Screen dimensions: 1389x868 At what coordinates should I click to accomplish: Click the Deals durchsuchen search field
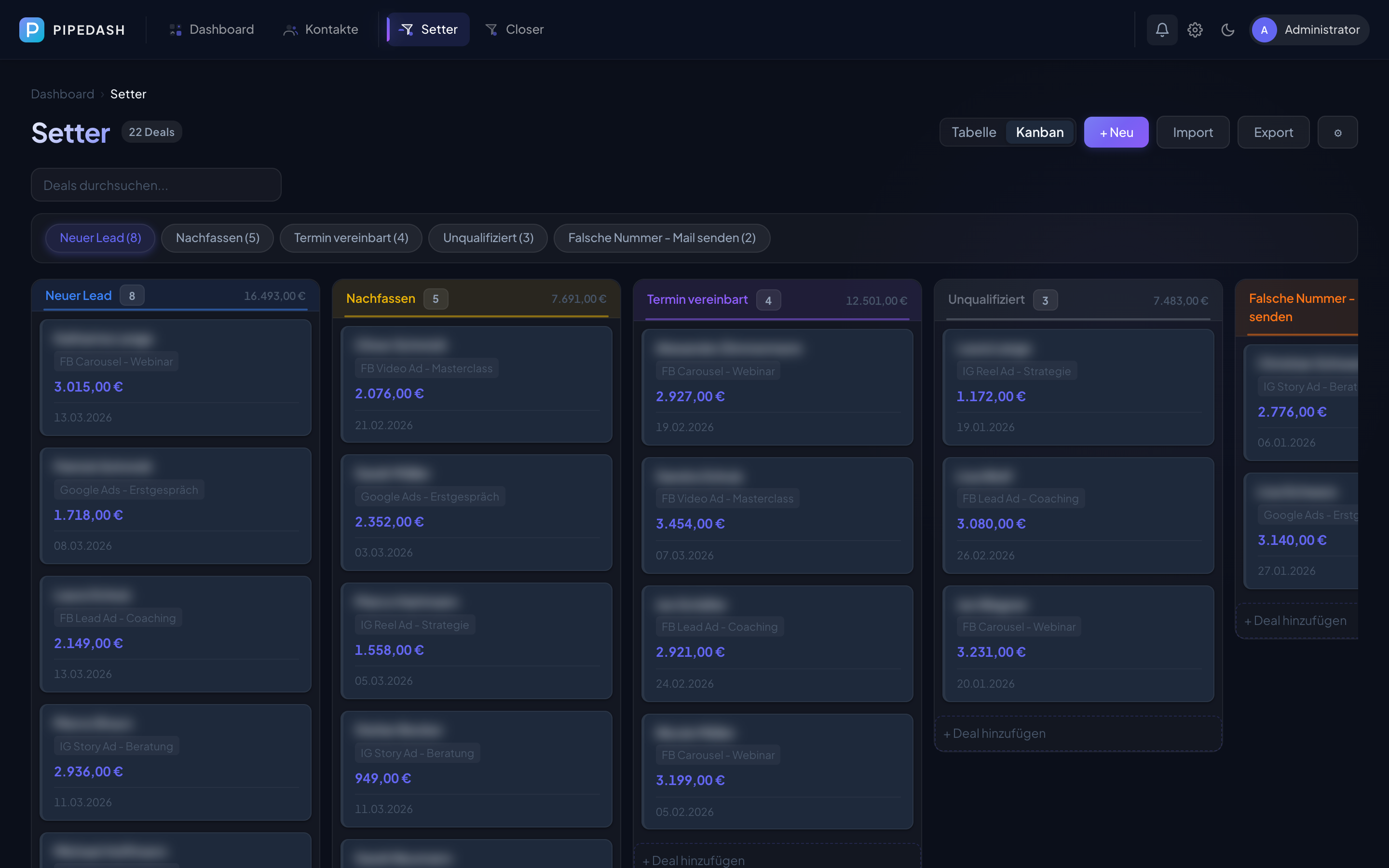coord(156,185)
